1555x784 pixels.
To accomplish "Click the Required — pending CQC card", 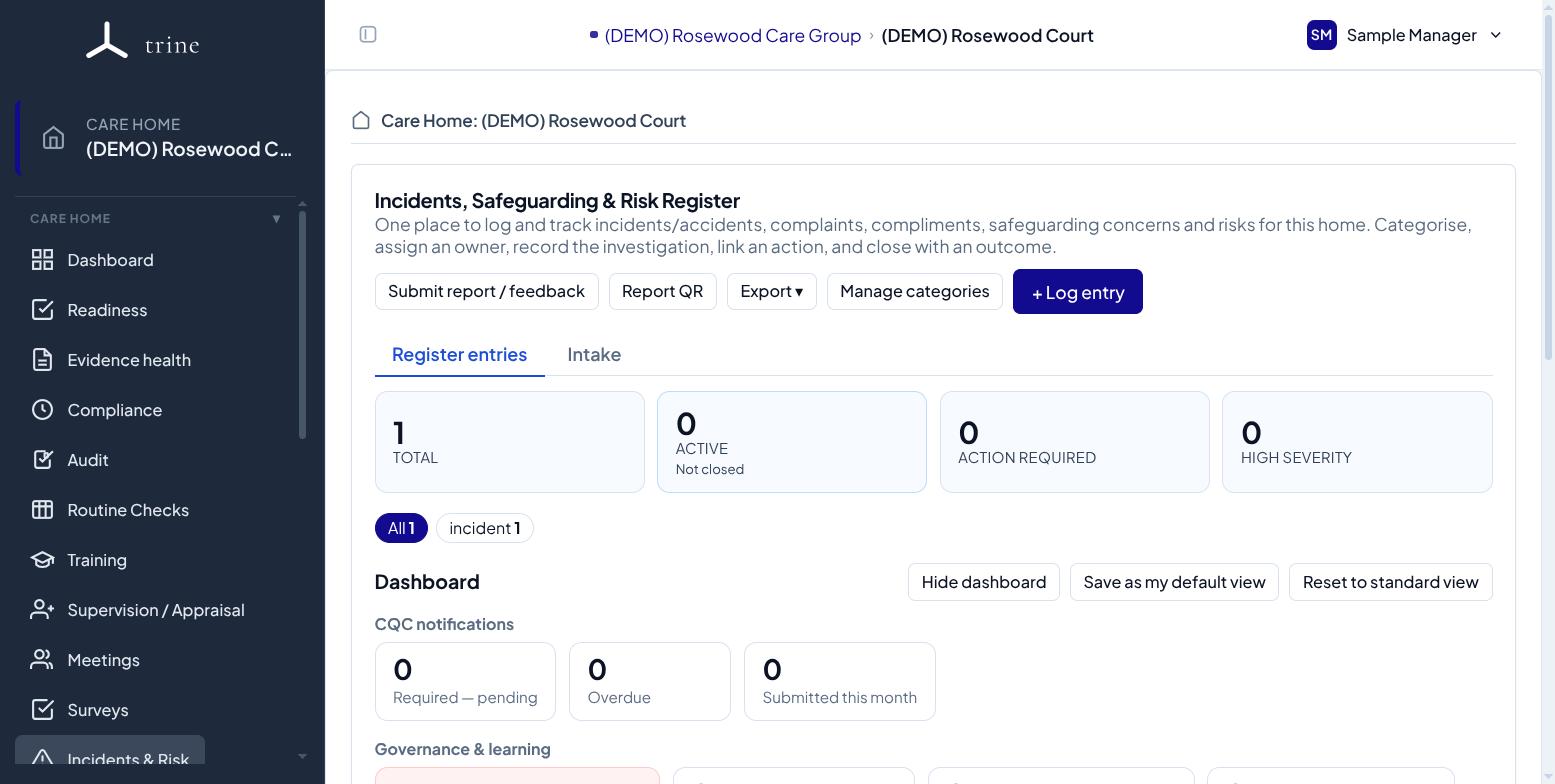I will point(465,681).
